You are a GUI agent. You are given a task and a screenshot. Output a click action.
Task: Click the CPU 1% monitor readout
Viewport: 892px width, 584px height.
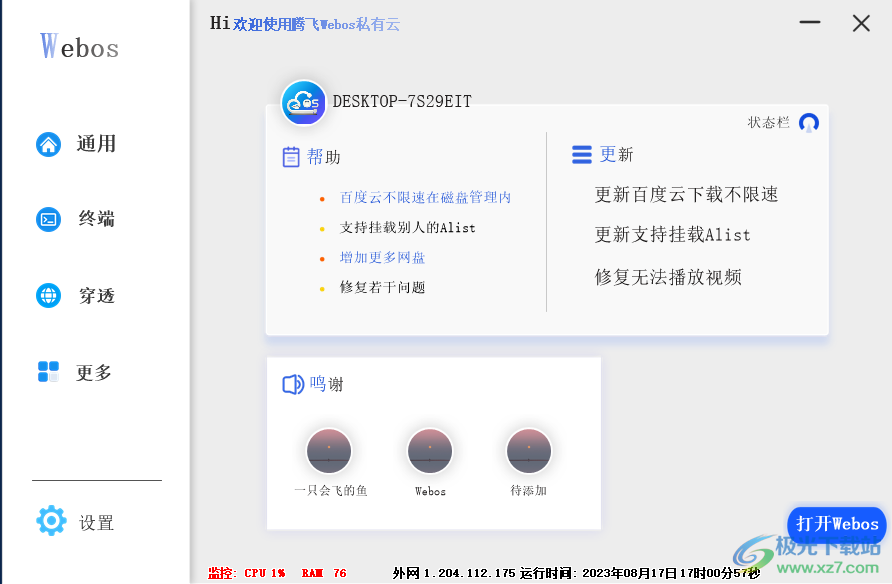(265, 573)
